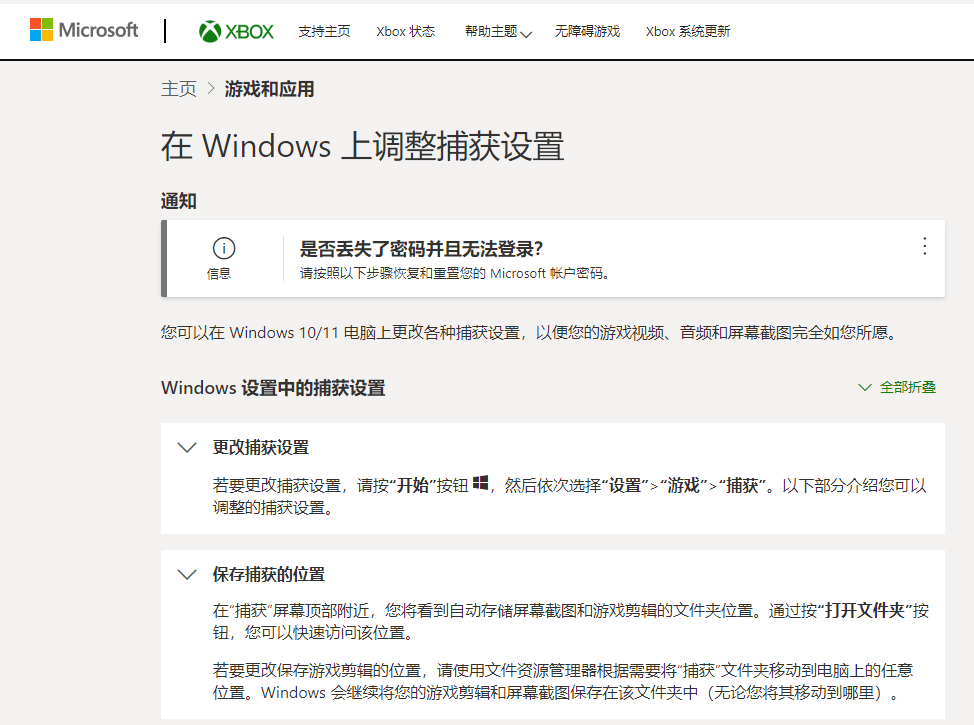Click the Windows start logo icon in text
This screenshot has width=974, height=725.
(480, 483)
